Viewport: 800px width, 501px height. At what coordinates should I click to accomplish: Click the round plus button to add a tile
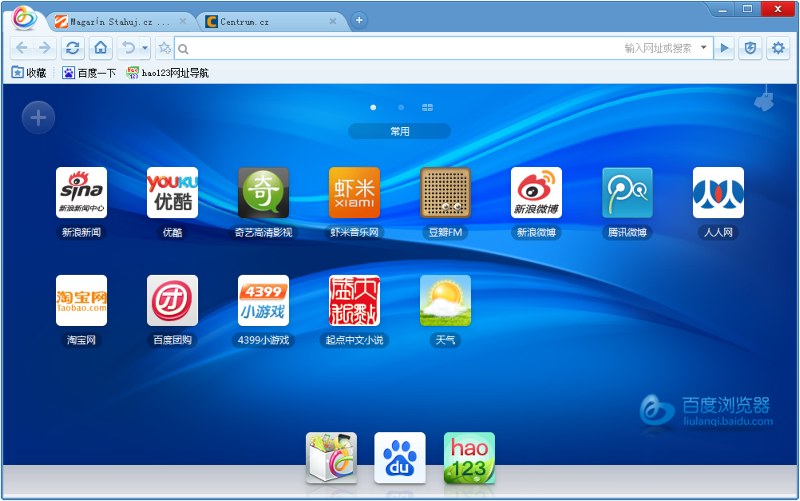[x=38, y=118]
